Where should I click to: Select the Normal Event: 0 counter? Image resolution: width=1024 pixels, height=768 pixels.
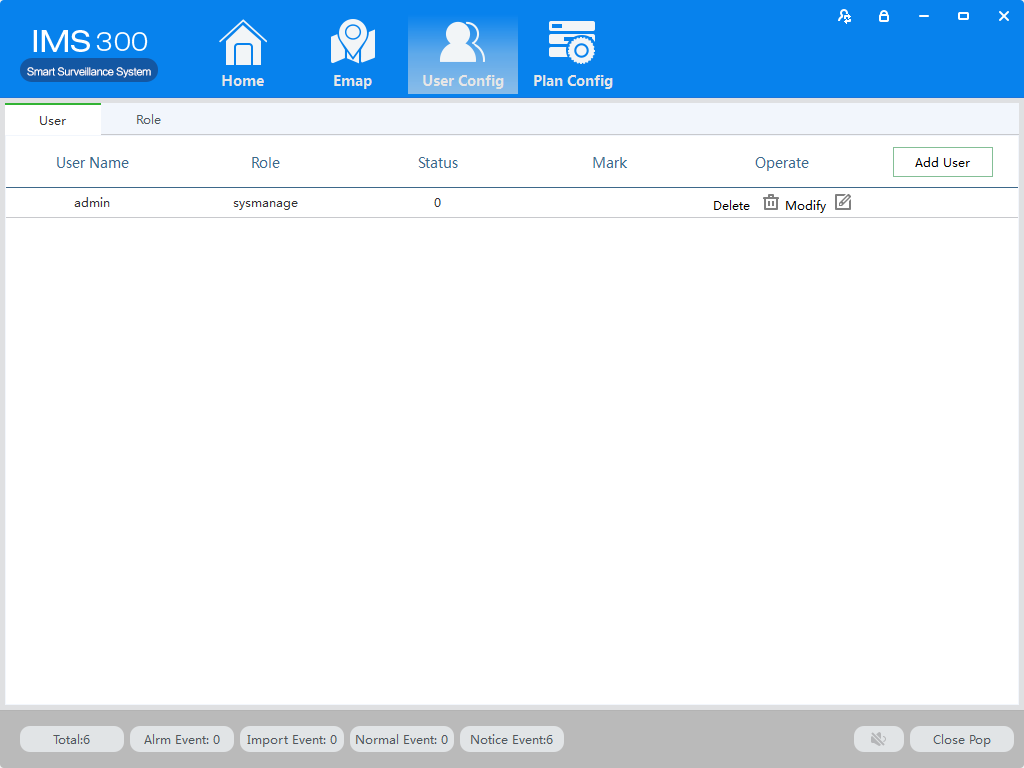tap(402, 739)
